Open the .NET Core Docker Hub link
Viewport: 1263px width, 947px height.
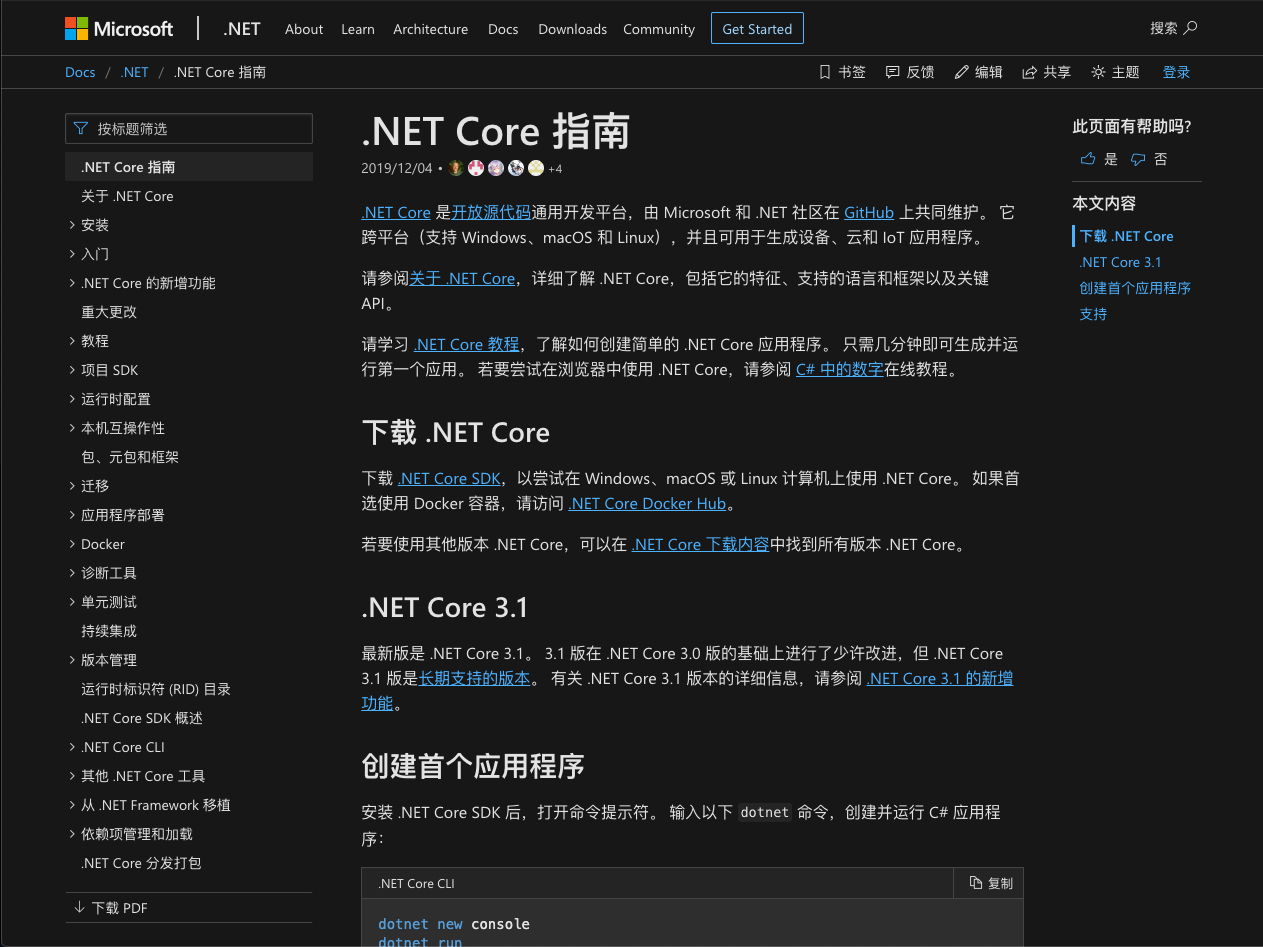tap(646, 503)
